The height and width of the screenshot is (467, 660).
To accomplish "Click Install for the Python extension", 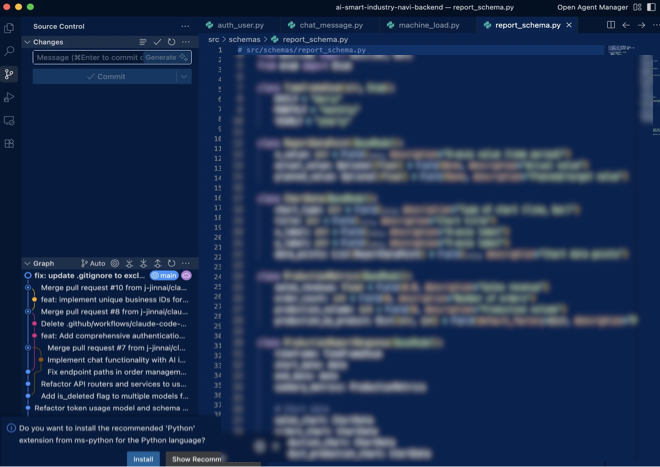I will click(143, 459).
